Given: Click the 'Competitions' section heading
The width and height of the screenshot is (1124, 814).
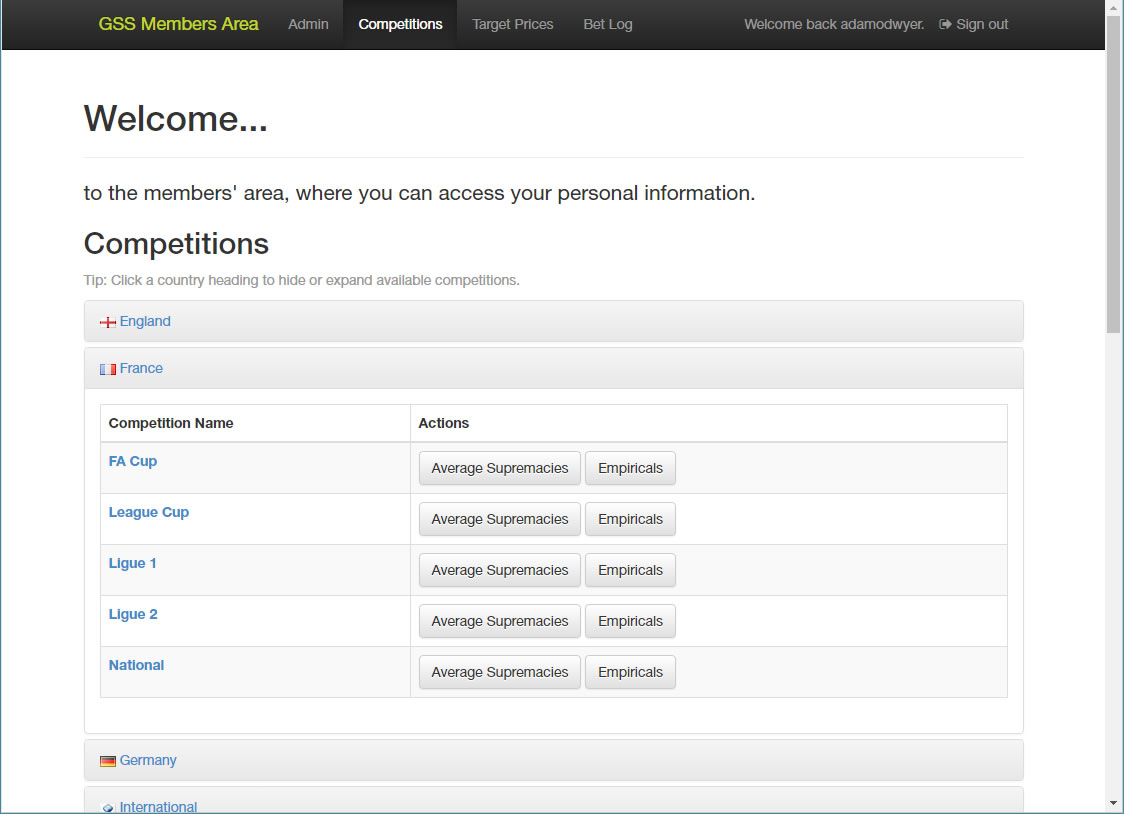Looking at the screenshot, I should click(176, 244).
